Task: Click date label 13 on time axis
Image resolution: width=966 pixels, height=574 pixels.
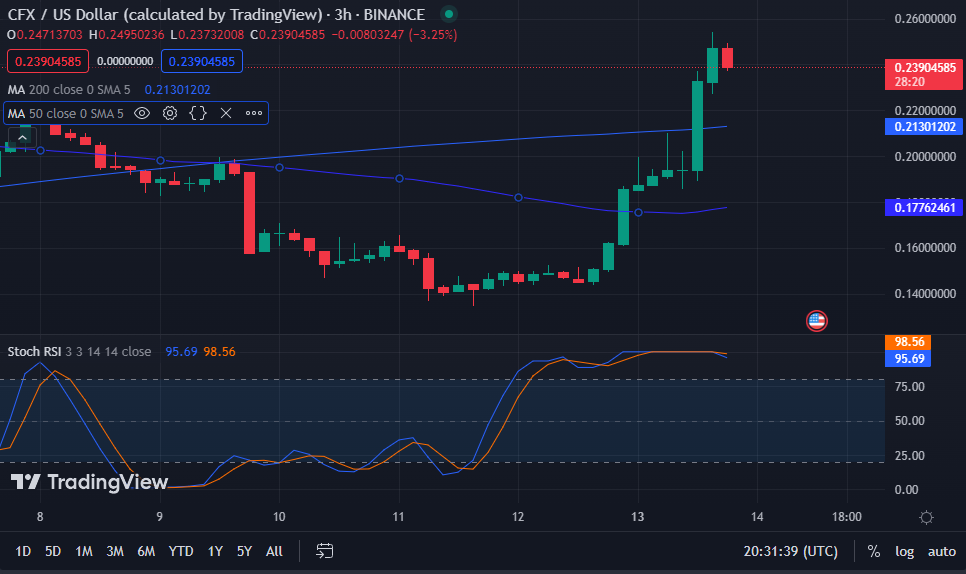Action: 638,517
